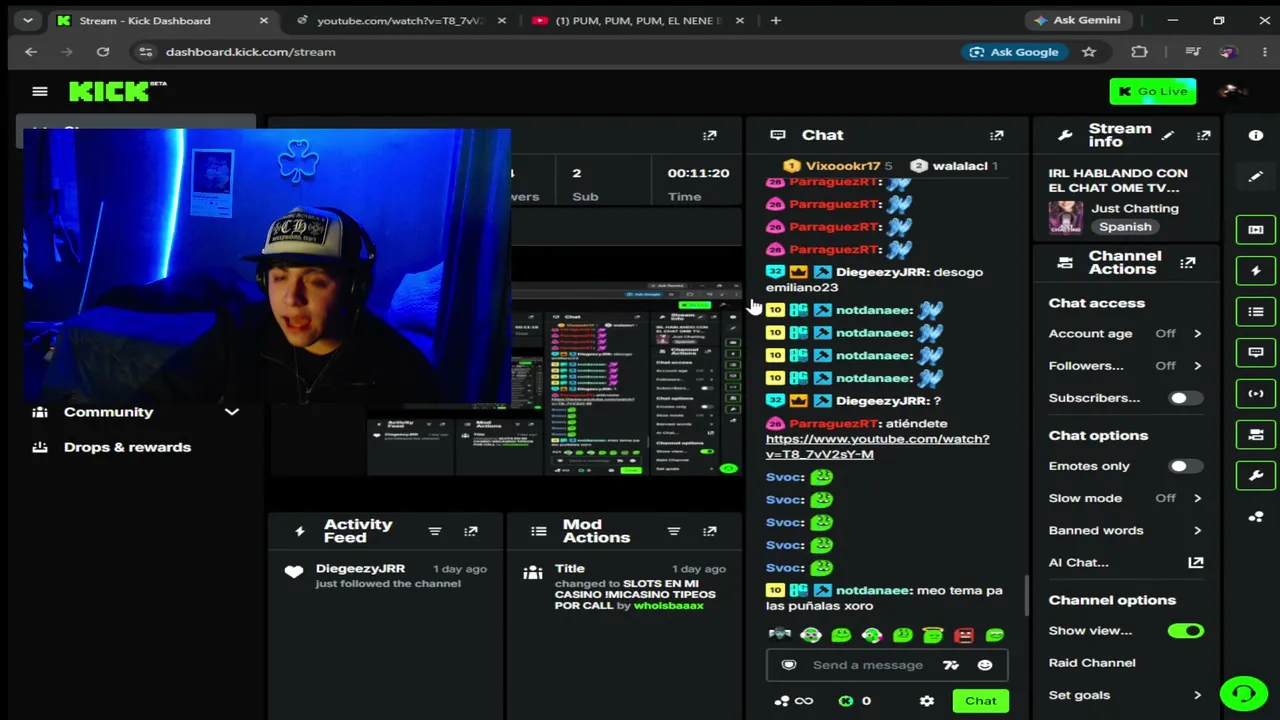Click DiegeezyJRR in Activity Feed
The width and height of the screenshot is (1280, 720).
[x=360, y=569]
